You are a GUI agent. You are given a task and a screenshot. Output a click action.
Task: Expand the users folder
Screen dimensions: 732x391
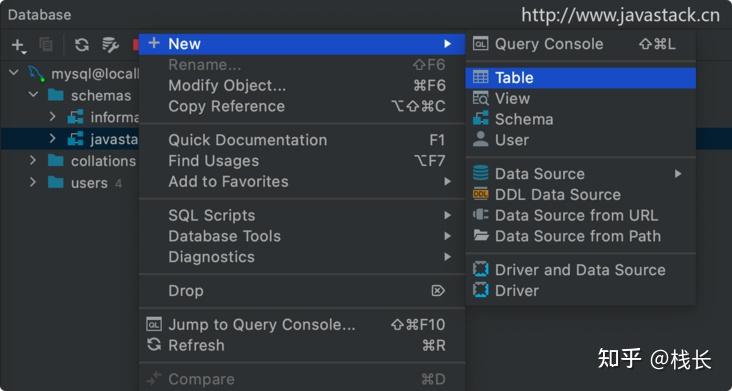coord(33,182)
